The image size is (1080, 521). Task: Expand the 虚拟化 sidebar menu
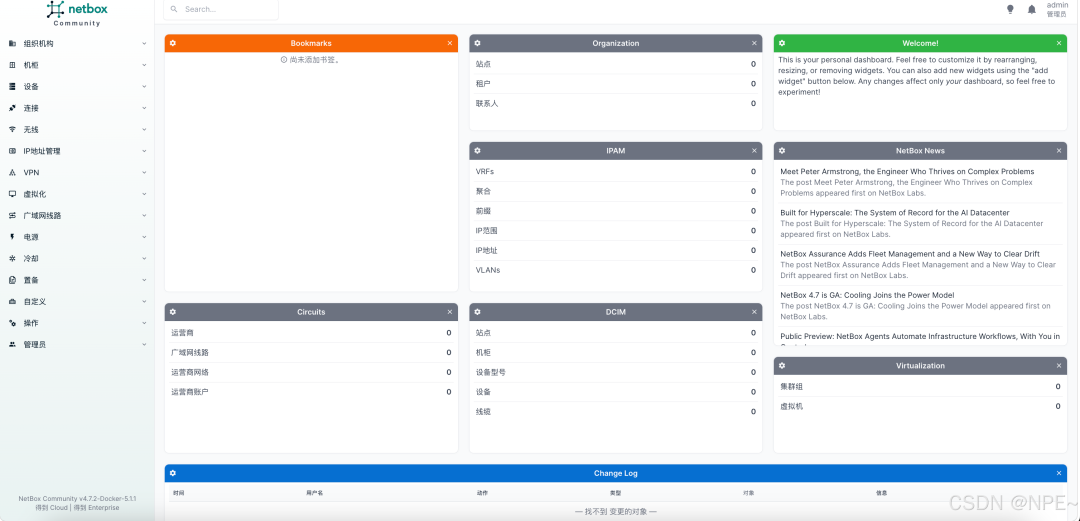pyautogui.click(x=77, y=194)
